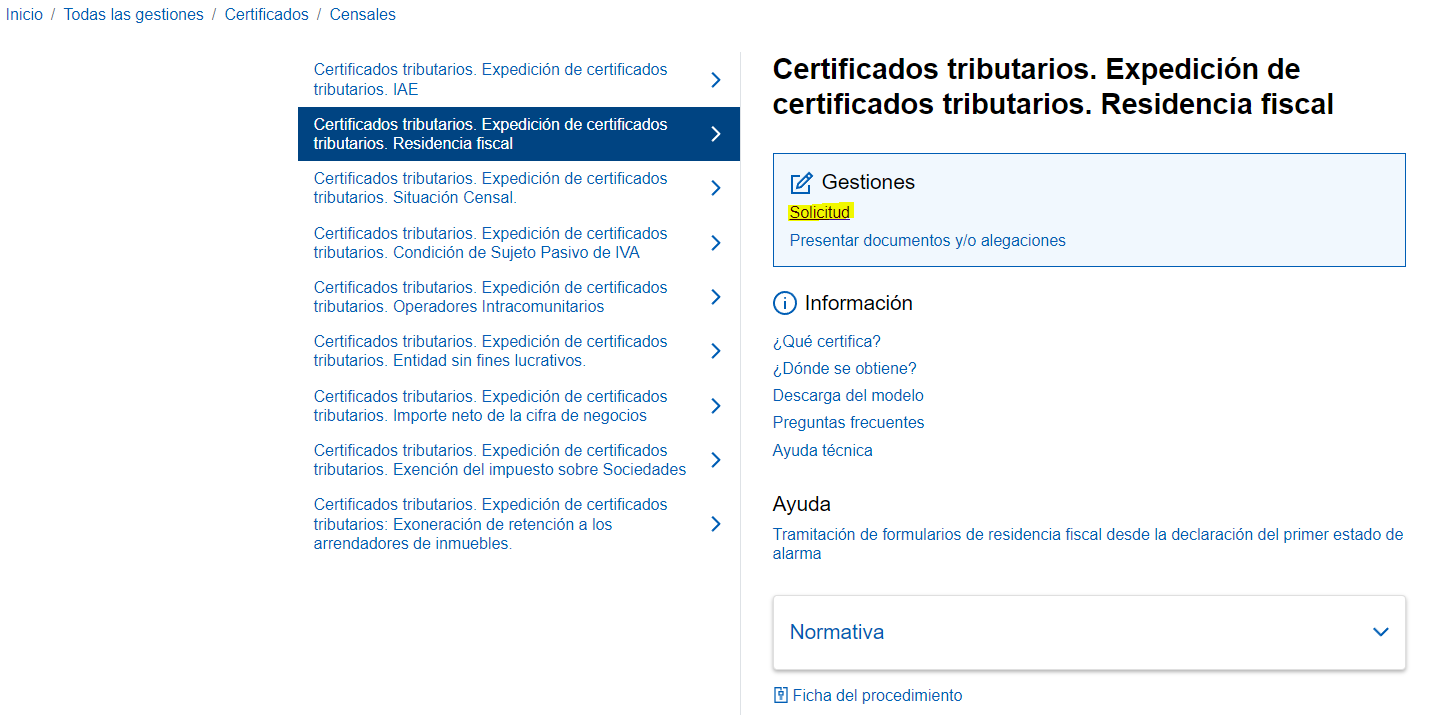Select the Situación Censal certificate entry
Screen dimensions: 1456x715
[490, 187]
